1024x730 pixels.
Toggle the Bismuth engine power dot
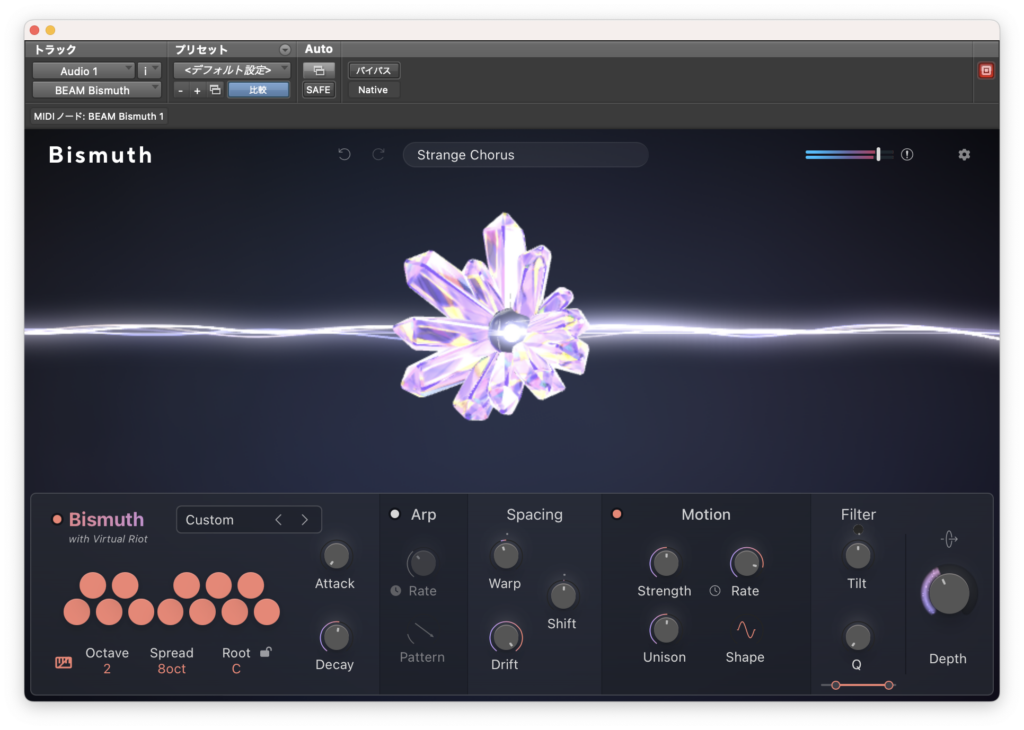[57, 520]
